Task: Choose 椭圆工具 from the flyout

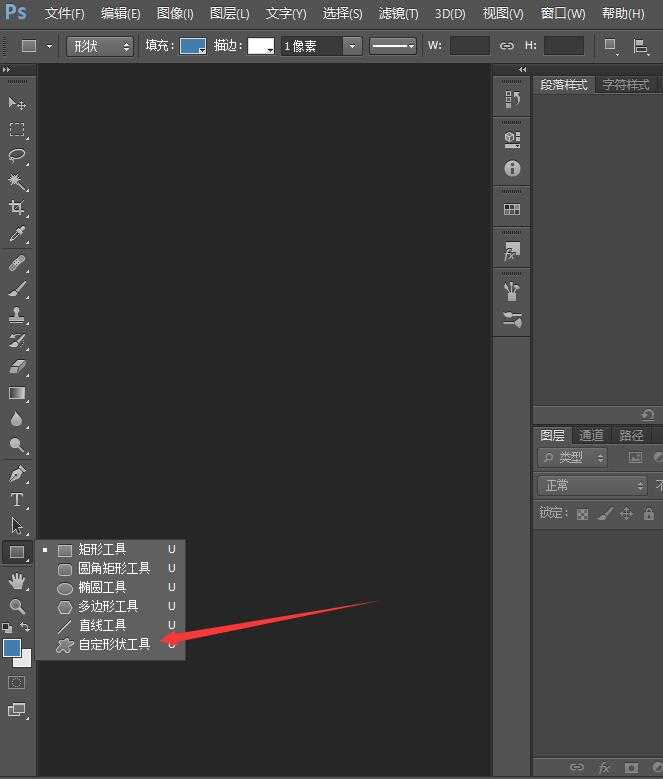Action: (x=102, y=587)
